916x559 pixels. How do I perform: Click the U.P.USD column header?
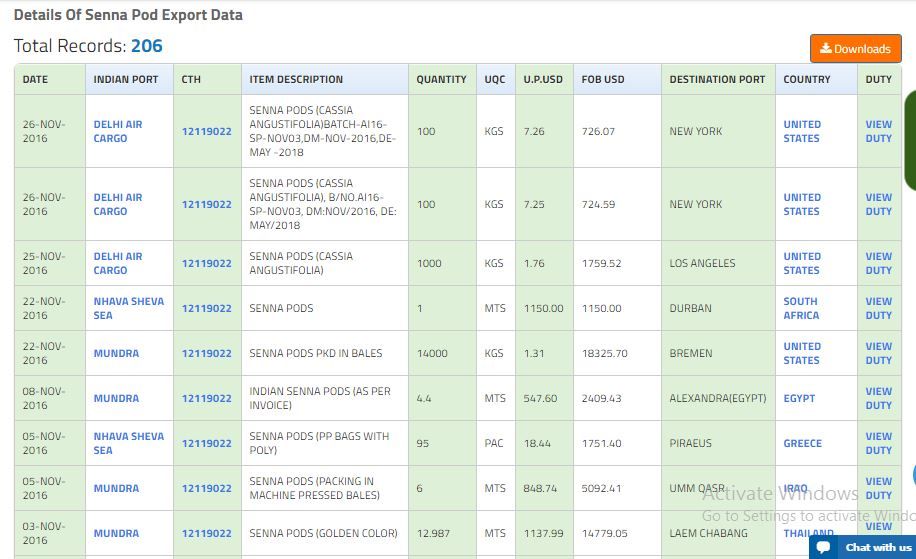543,79
